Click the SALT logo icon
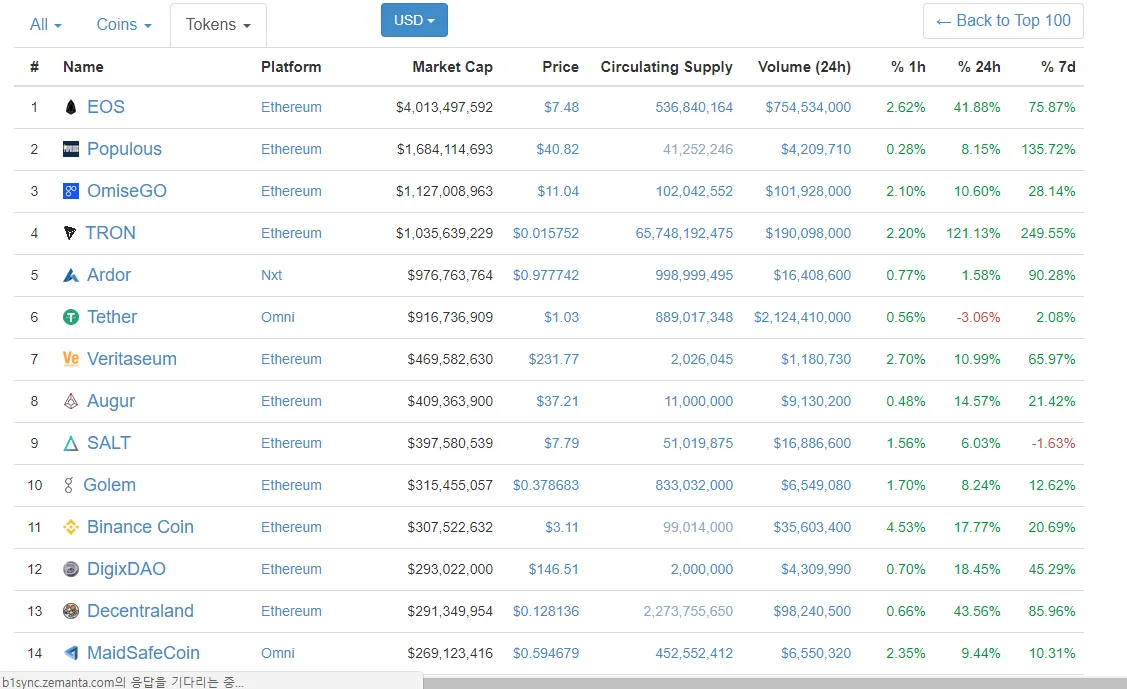This screenshot has width=1127, height=689. [70, 443]
